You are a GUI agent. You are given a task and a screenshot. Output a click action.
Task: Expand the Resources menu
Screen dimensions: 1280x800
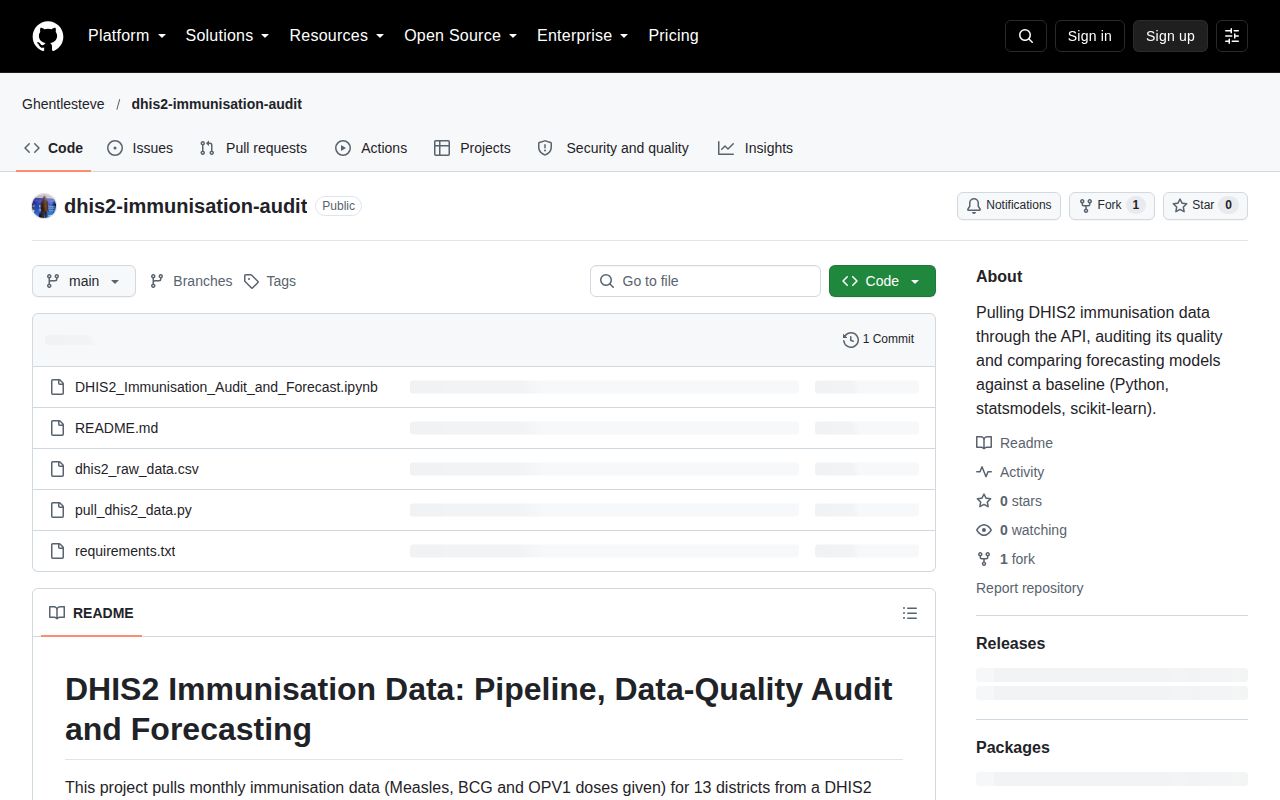coord(337,36)
